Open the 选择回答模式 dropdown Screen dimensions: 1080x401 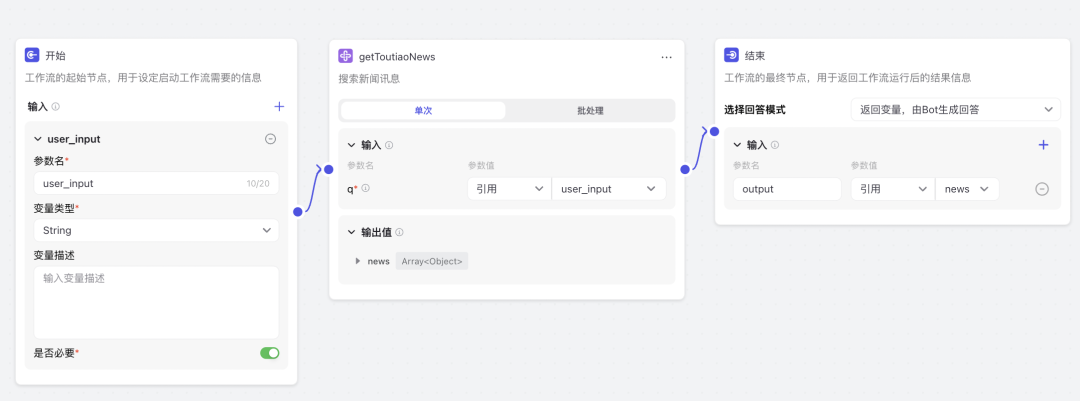point(955,109)
